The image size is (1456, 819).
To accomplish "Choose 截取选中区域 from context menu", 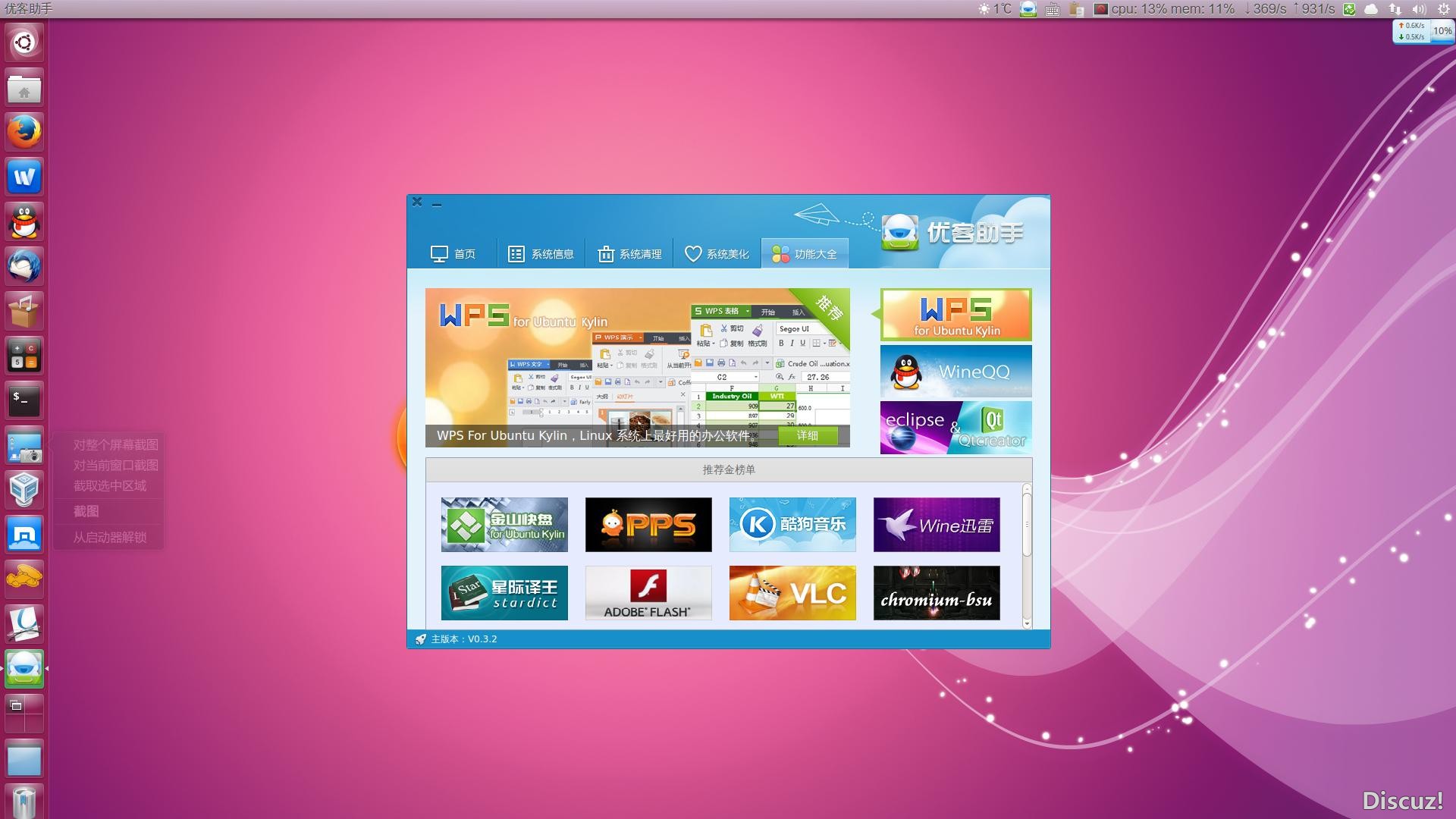I will click(x=109, y=485).
